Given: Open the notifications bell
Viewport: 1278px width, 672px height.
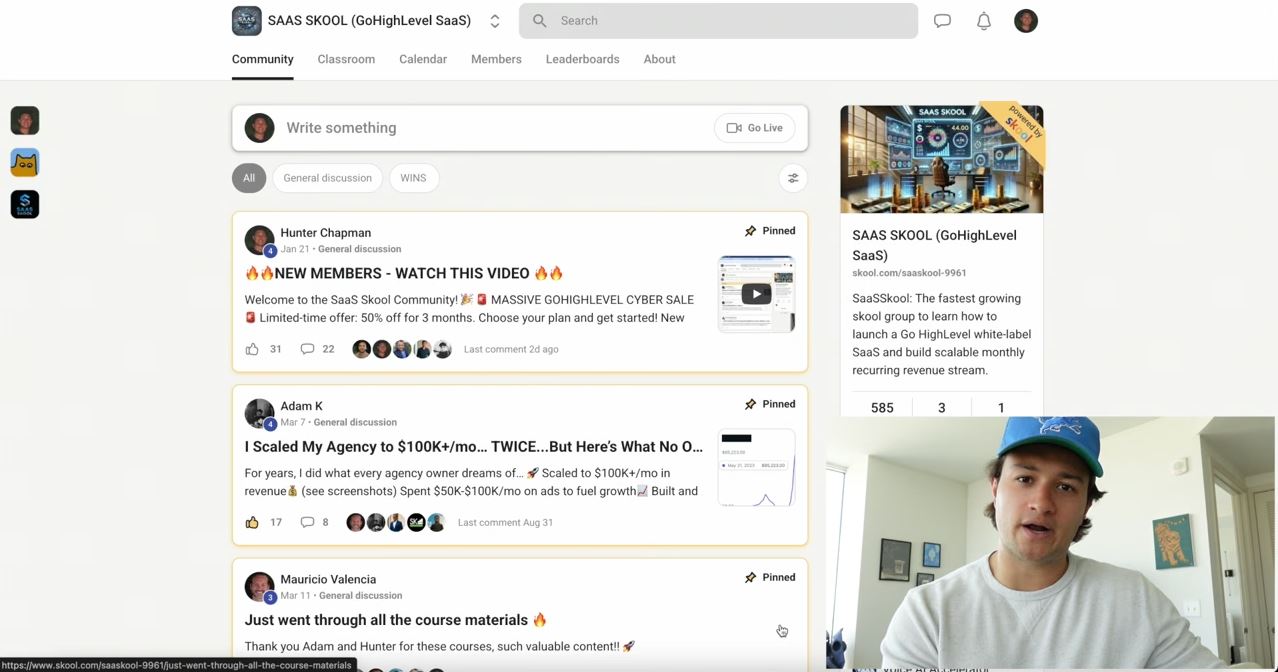Looking at the screenshot, I should [984, 21].
